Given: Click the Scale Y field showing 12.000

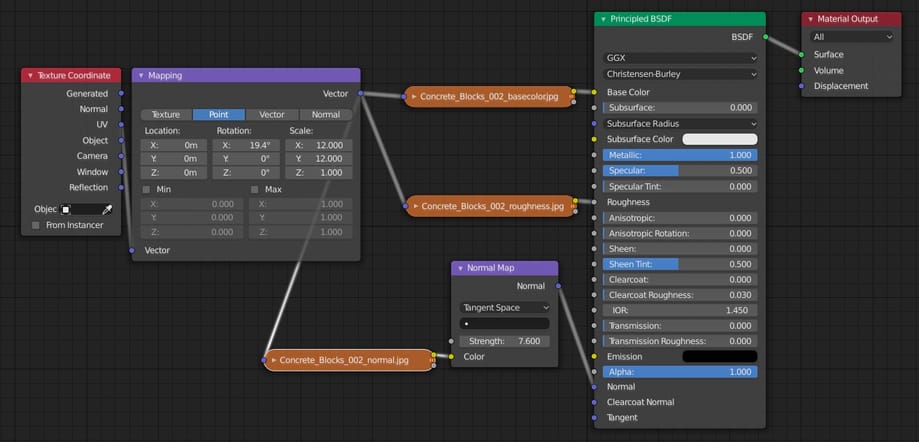Looking at the screenshot, I should 318,159.
